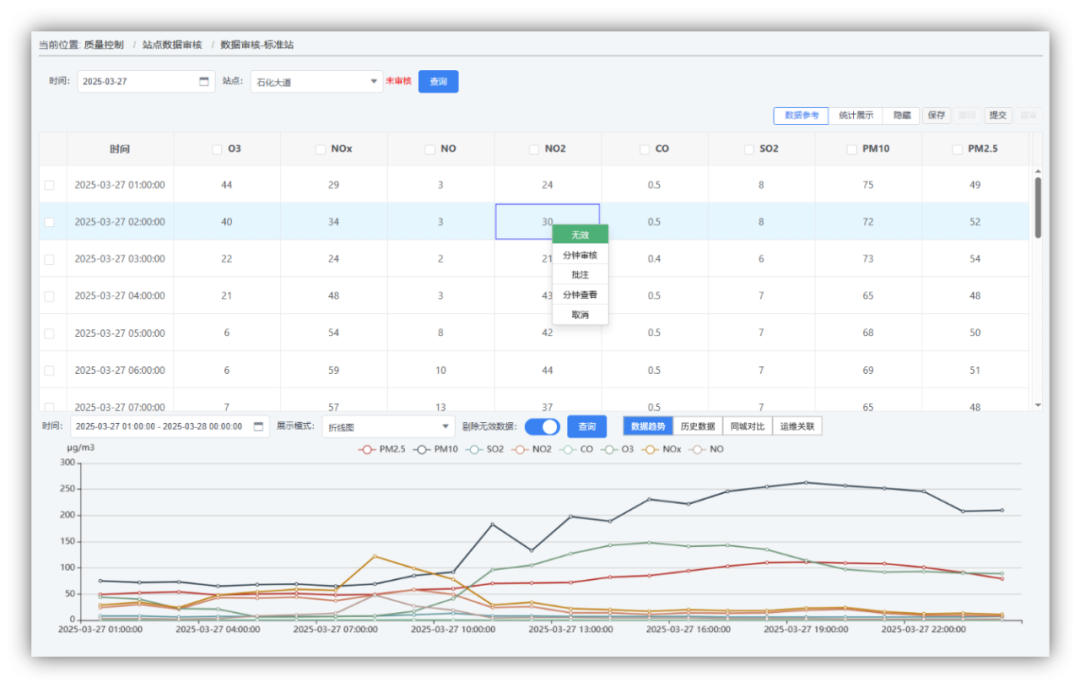The width and height of the screenshot is (1080, 688).
Task: Select the 03:00:00 row checkbox
Action: tap(50, 260)
